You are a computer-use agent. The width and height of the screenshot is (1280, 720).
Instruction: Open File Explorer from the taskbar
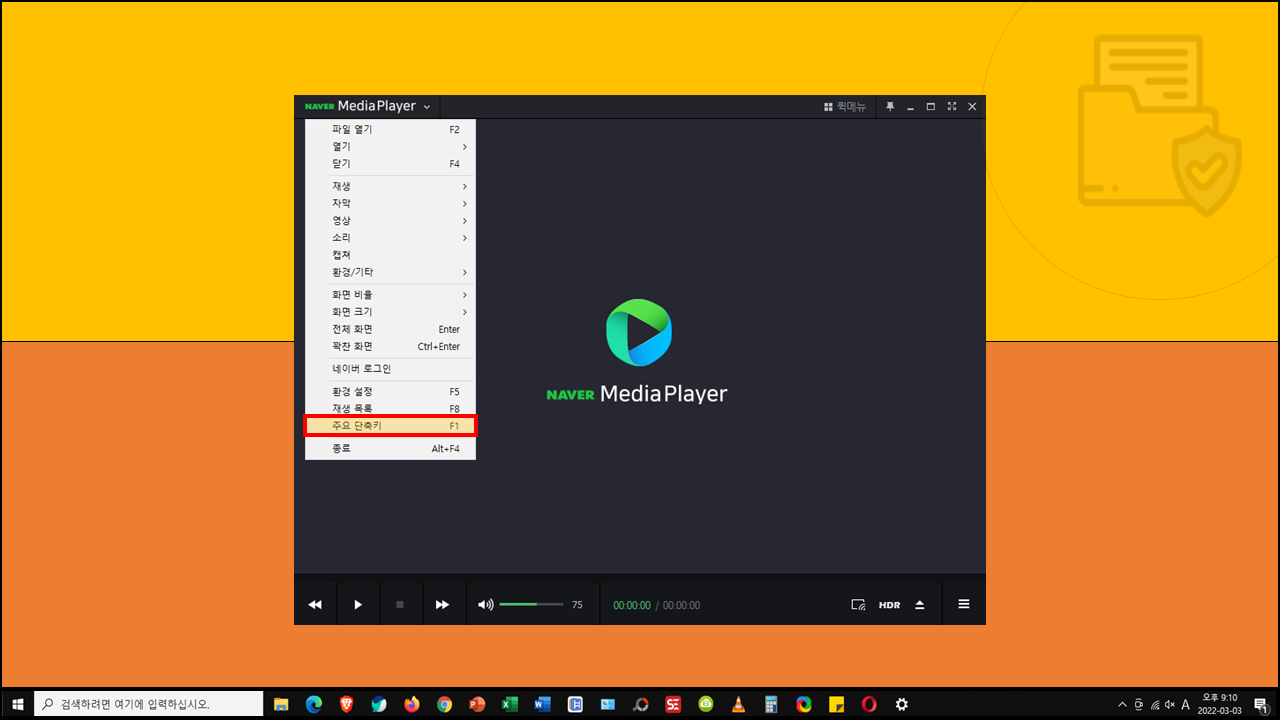click(281, 704)
